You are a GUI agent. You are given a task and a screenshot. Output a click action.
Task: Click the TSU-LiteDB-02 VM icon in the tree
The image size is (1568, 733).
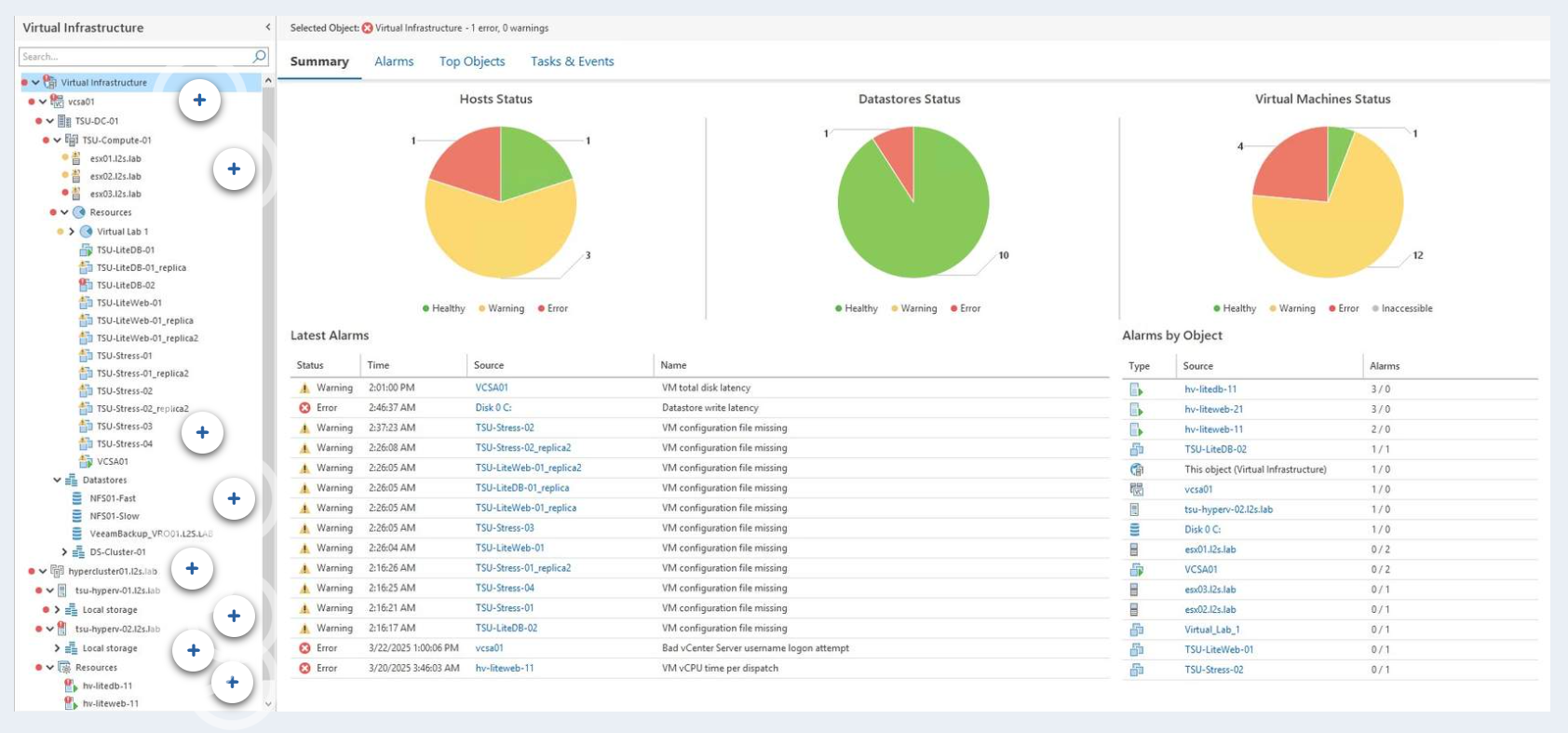(x=86, y=285)
